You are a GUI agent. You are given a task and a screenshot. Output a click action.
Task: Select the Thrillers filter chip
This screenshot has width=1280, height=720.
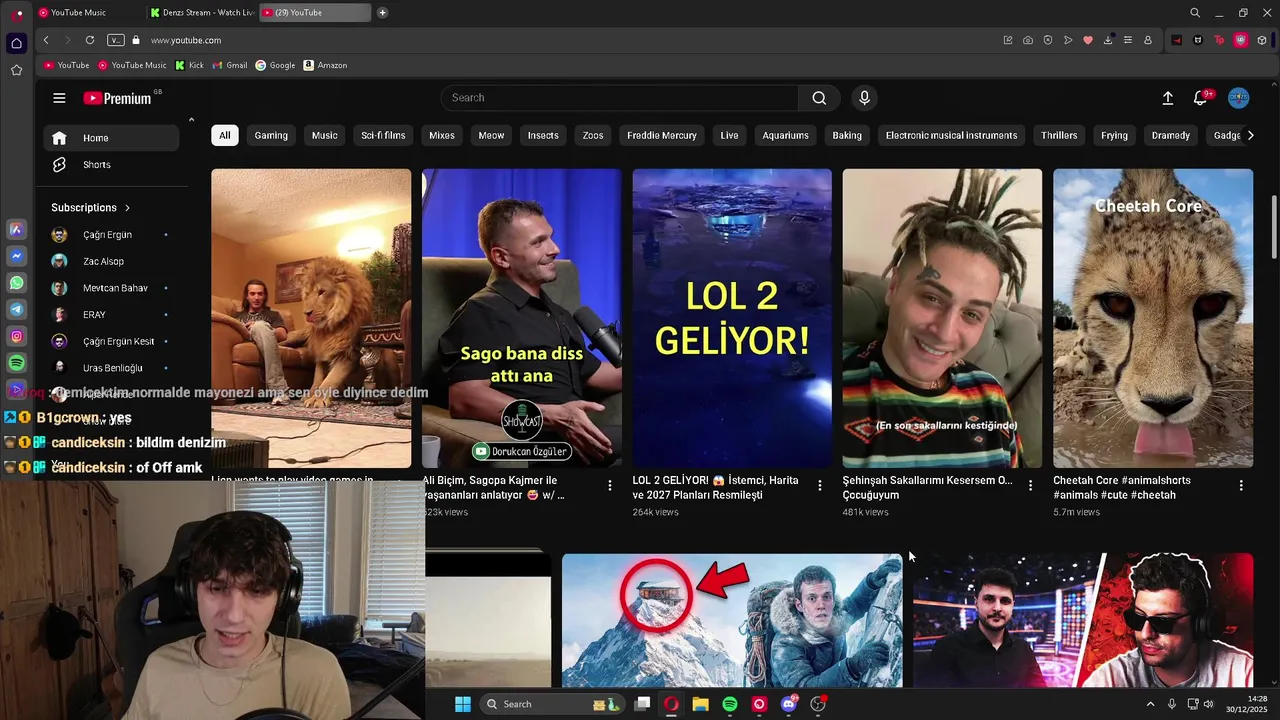coord(1059,135)
